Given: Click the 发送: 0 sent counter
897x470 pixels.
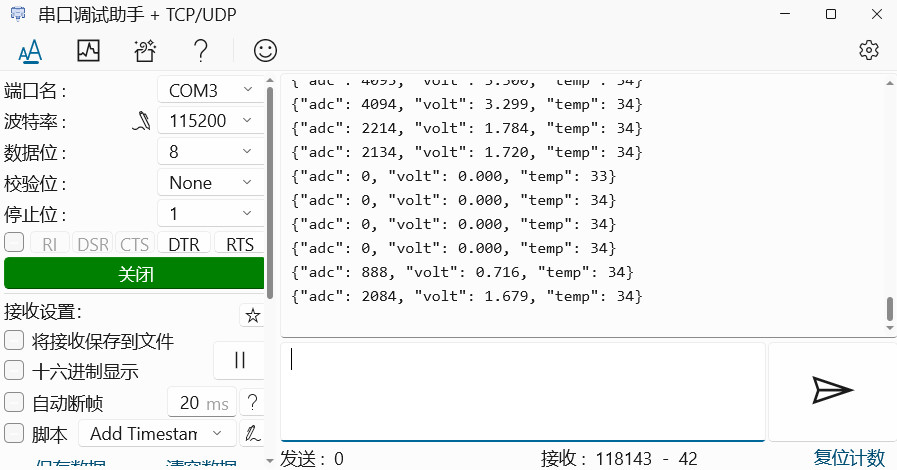Looking at the screenshot, I should pos(312,459).
